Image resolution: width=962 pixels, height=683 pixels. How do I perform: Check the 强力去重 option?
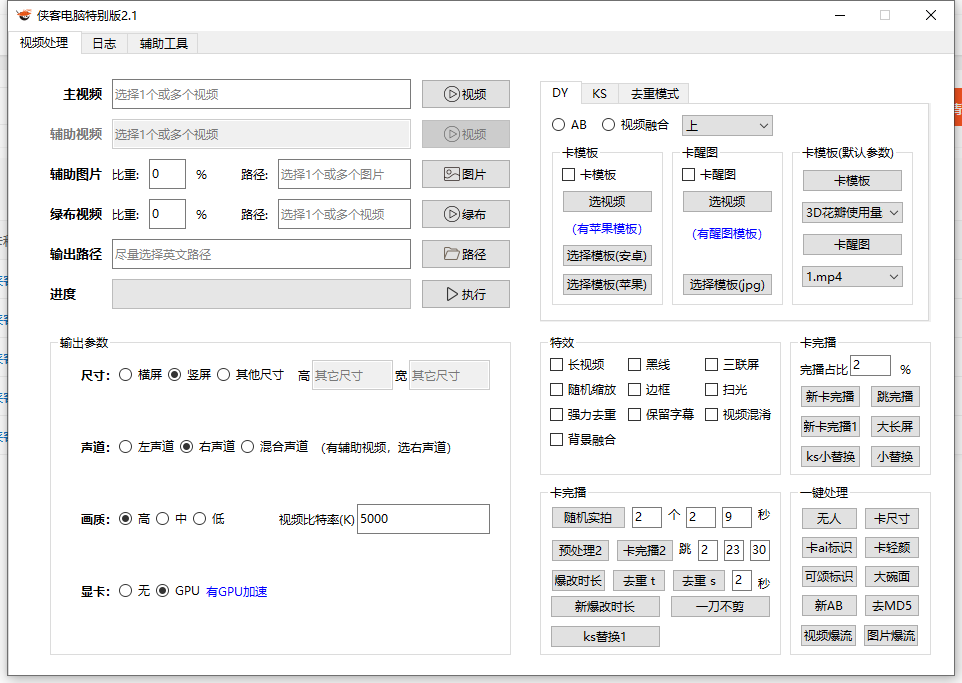click(x=557, y=414)
